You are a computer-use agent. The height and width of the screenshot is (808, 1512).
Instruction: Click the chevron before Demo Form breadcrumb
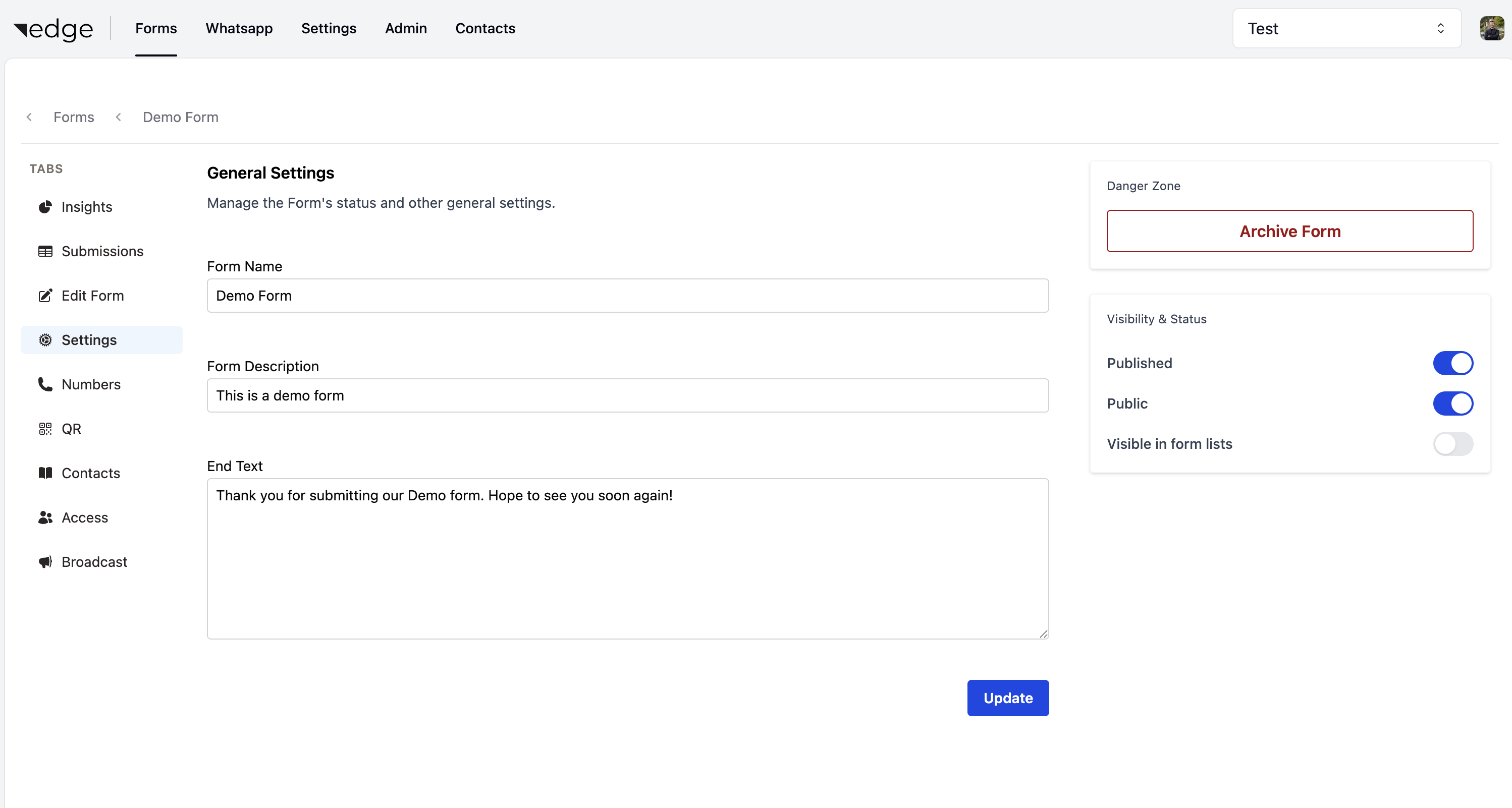(x=119, y=118)
